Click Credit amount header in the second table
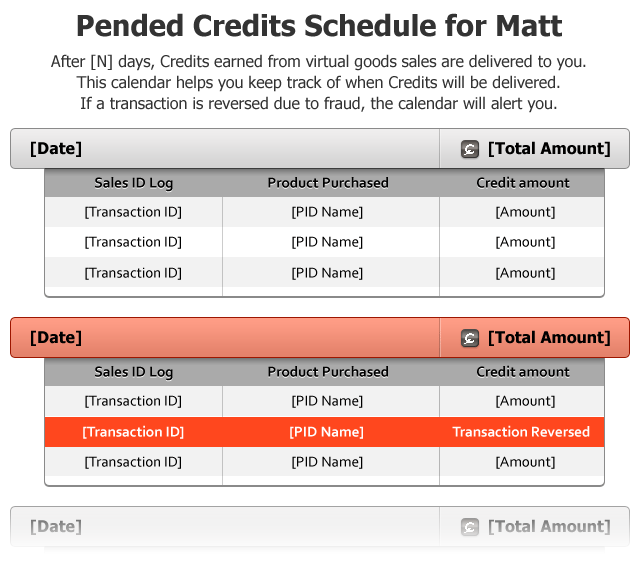640x563 pixels. 523,372
